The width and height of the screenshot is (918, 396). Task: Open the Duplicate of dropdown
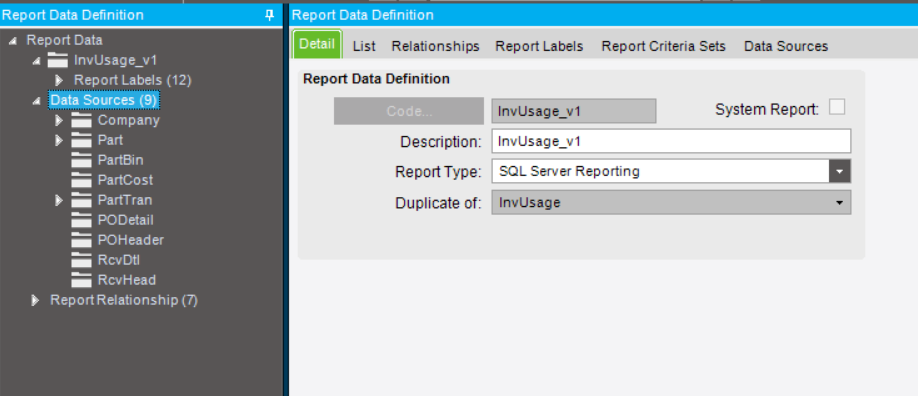tap(671, 203)
